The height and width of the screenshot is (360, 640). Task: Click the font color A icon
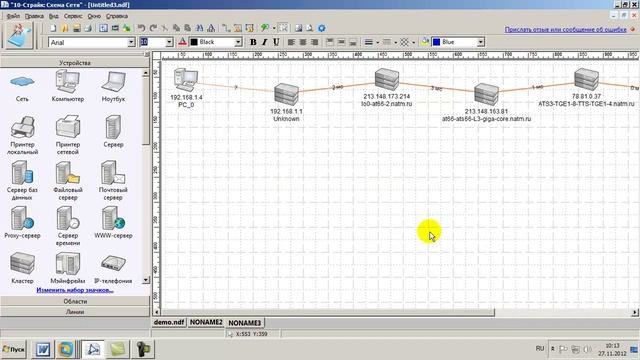click(x=182, y=42)
